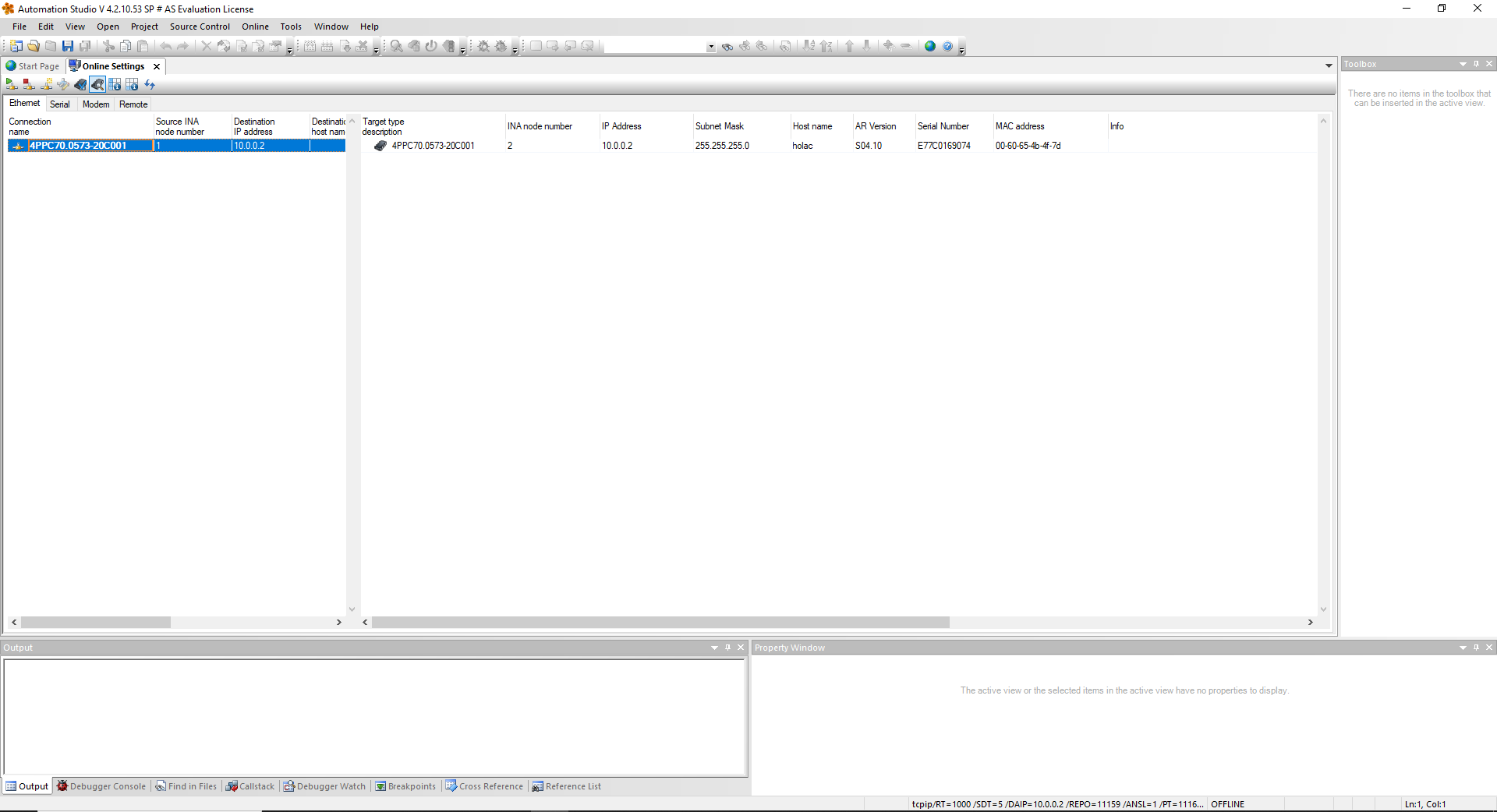This screenshot has width=1497, height=812.
Task: Select the Modem tab
Action: coord(96,104)
